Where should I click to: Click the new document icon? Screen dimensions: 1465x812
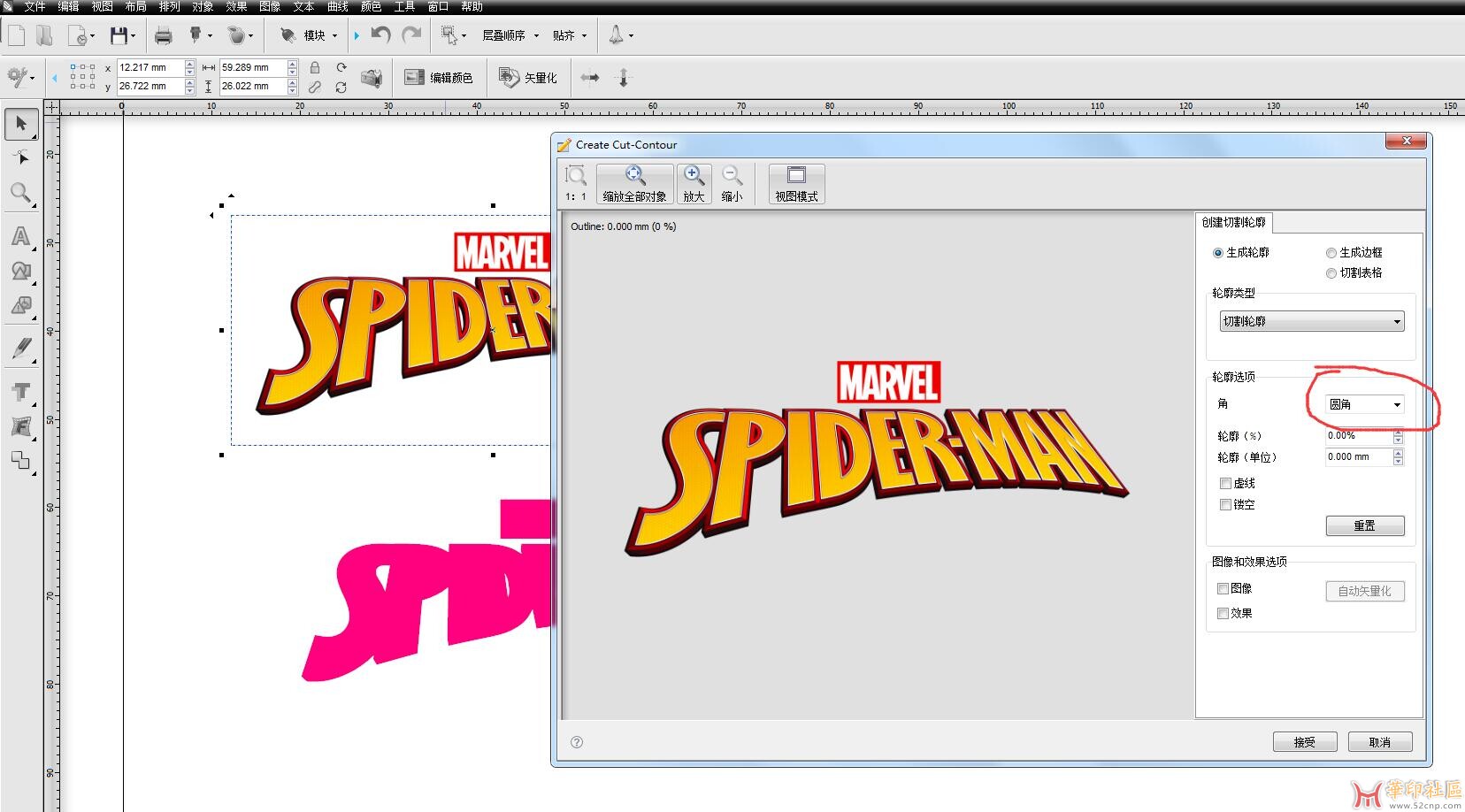16,35
